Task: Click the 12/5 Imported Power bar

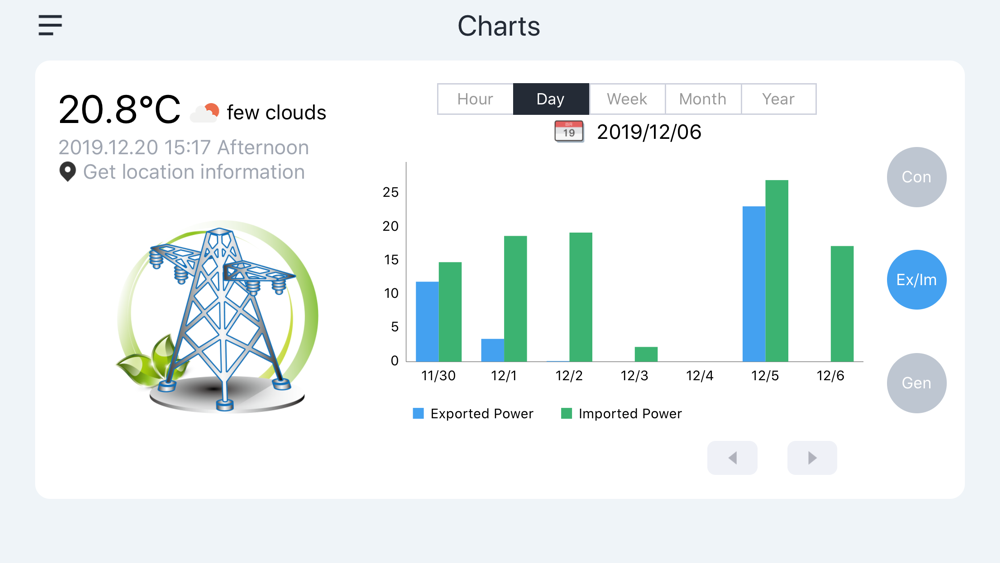Action: [x=777, y=270]
